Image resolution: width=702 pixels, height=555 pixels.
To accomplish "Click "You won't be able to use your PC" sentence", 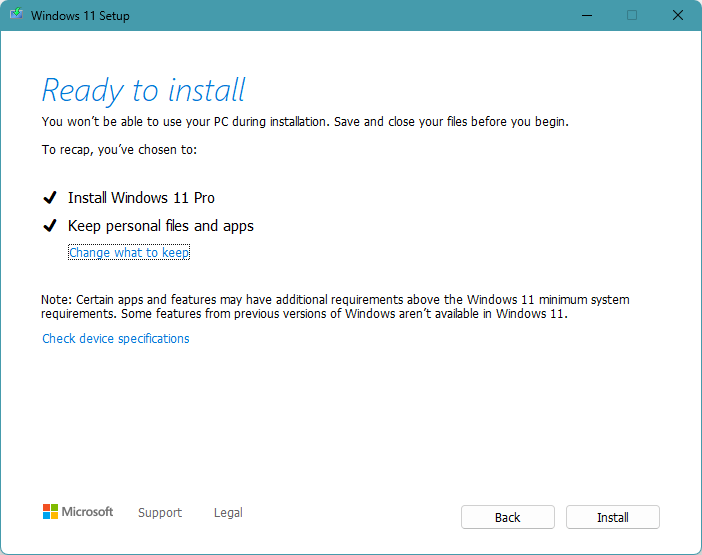I will click(x=305, y=122).
